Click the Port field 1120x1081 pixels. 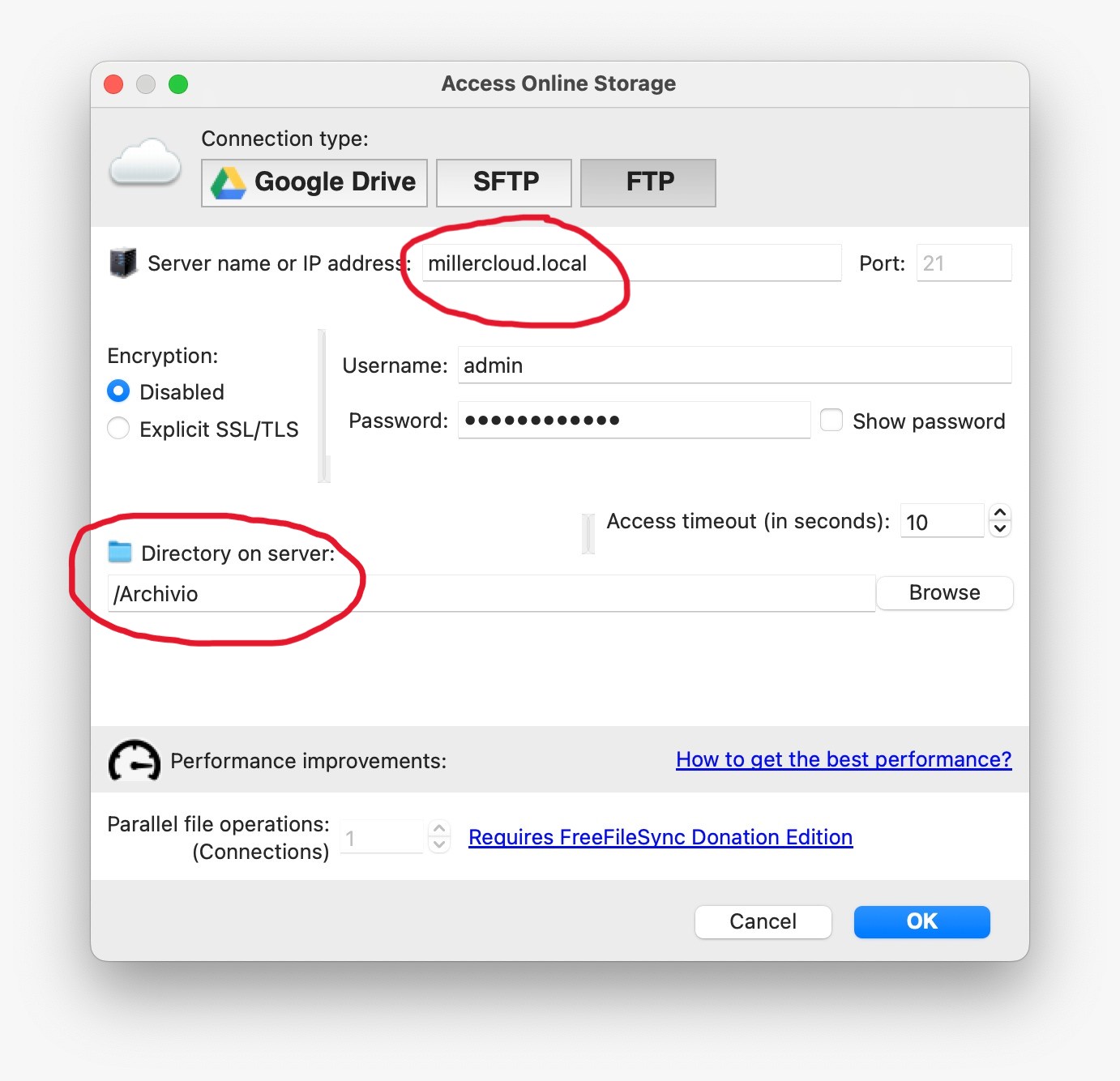(x=964, y=263)
